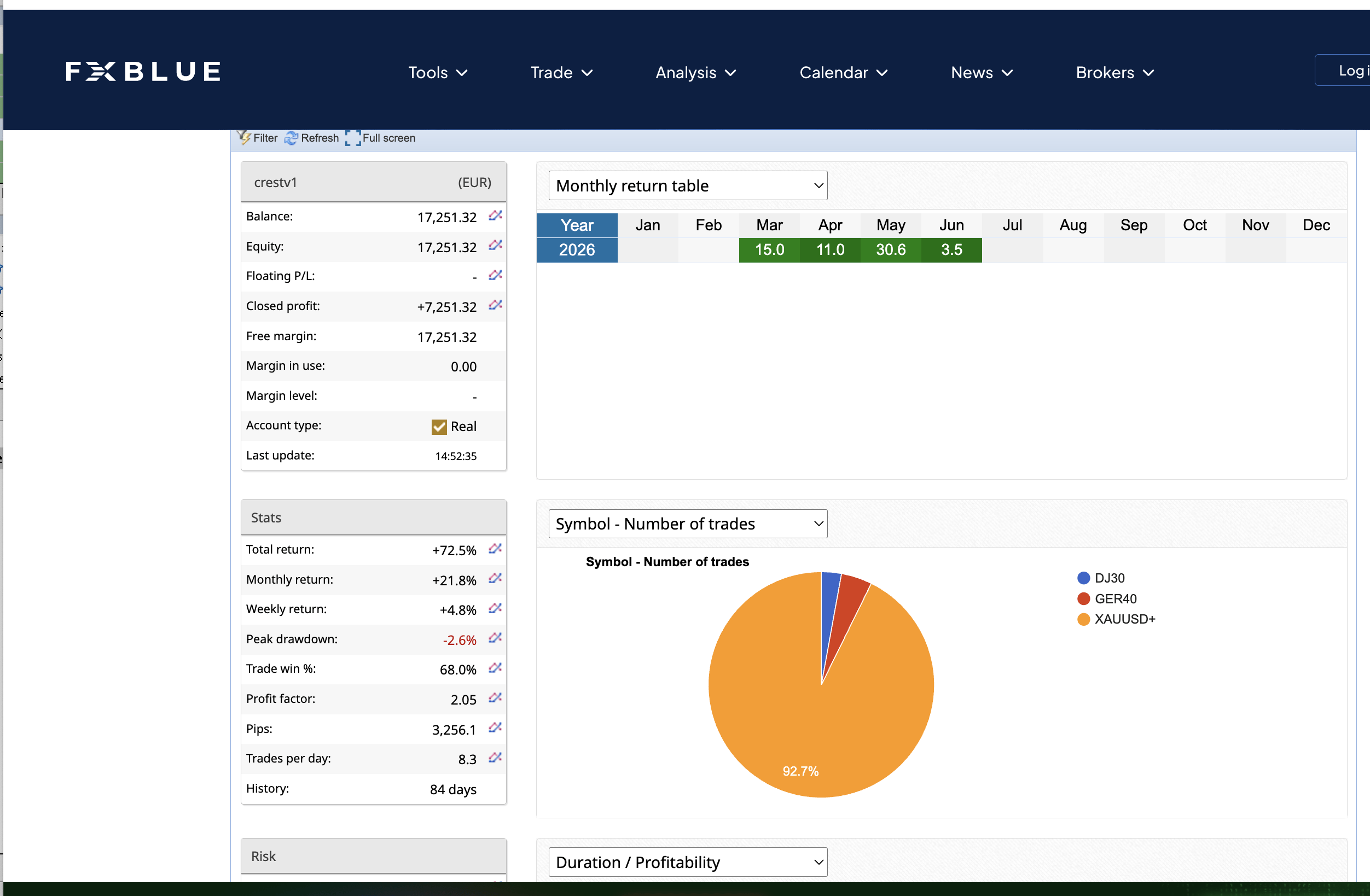The height and width of the screenshot is (896, 1370).
Task: Click the XAUUSD+ orange legend swatch
Action: [1083, 619]
